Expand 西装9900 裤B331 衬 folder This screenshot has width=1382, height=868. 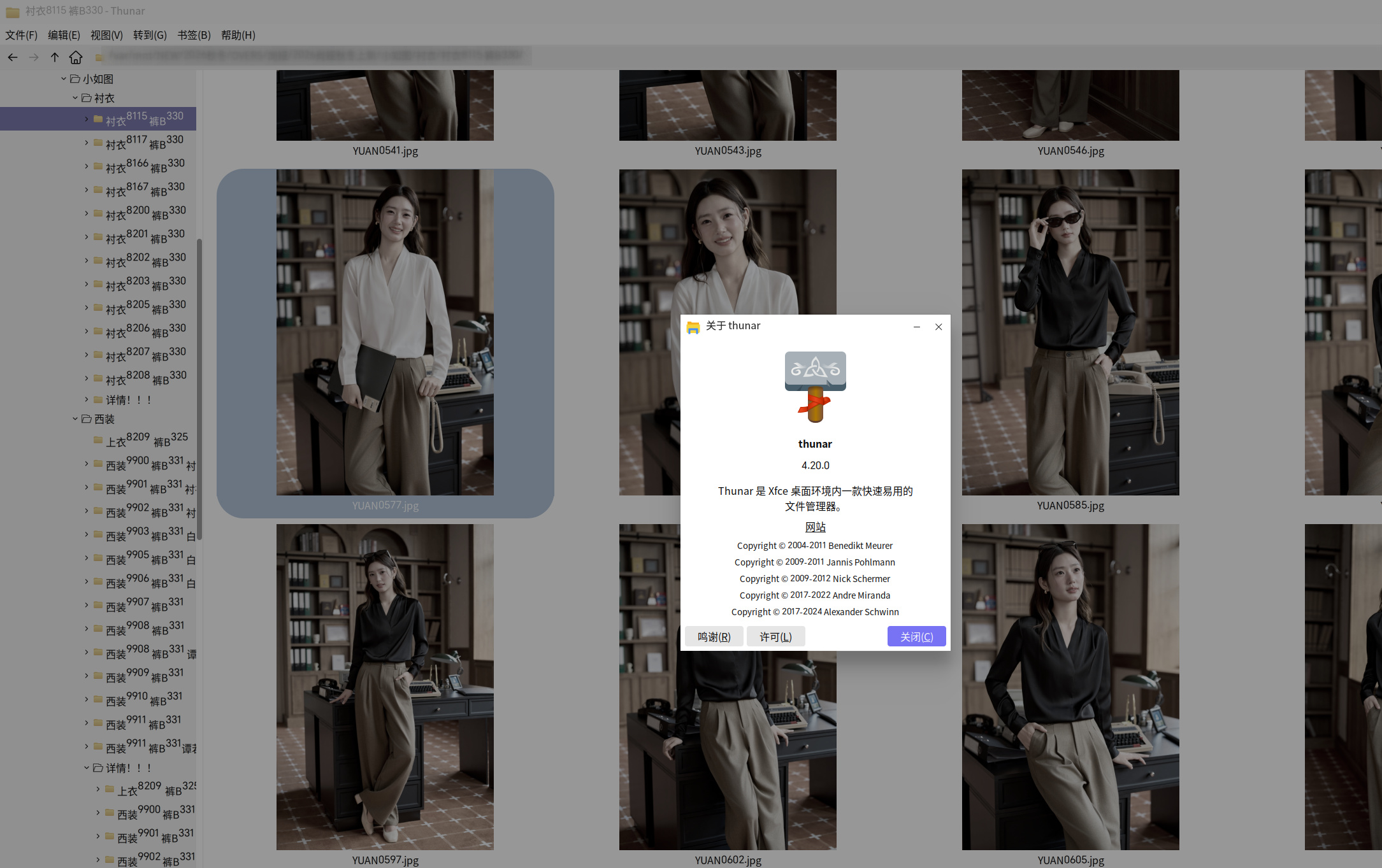87,464
